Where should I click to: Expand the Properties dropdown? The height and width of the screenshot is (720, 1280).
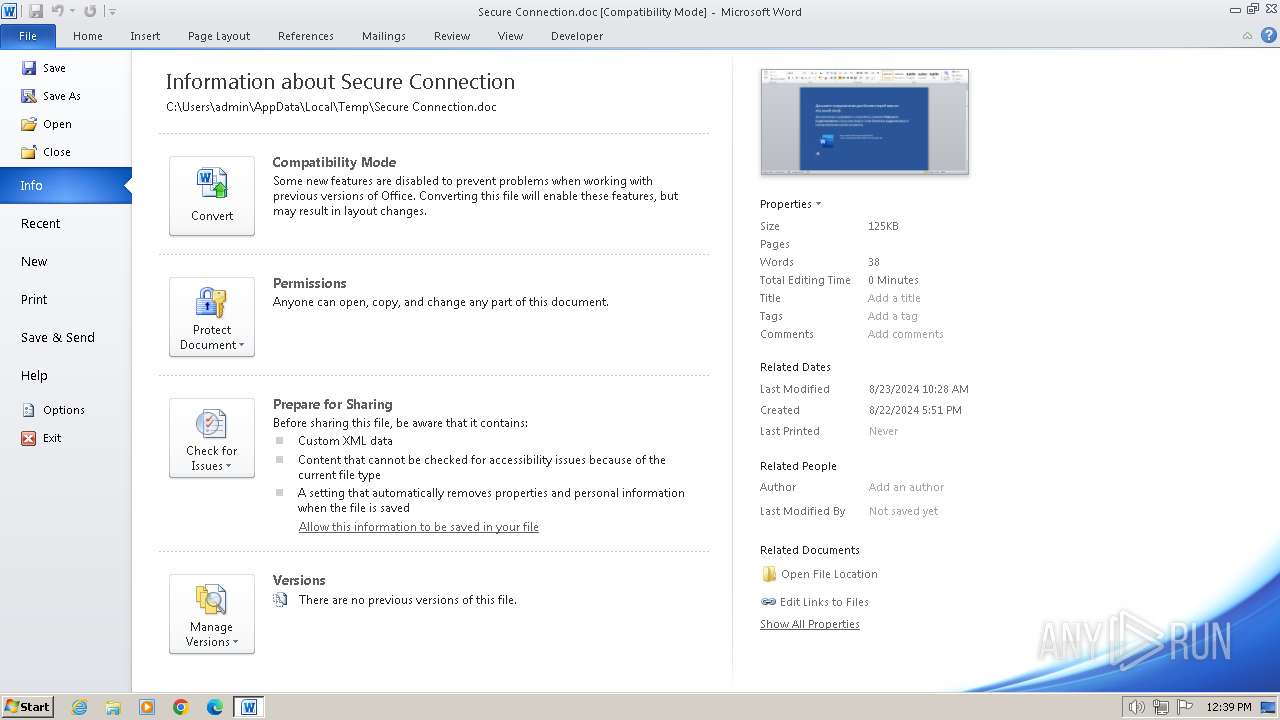[x=790, y=204]
